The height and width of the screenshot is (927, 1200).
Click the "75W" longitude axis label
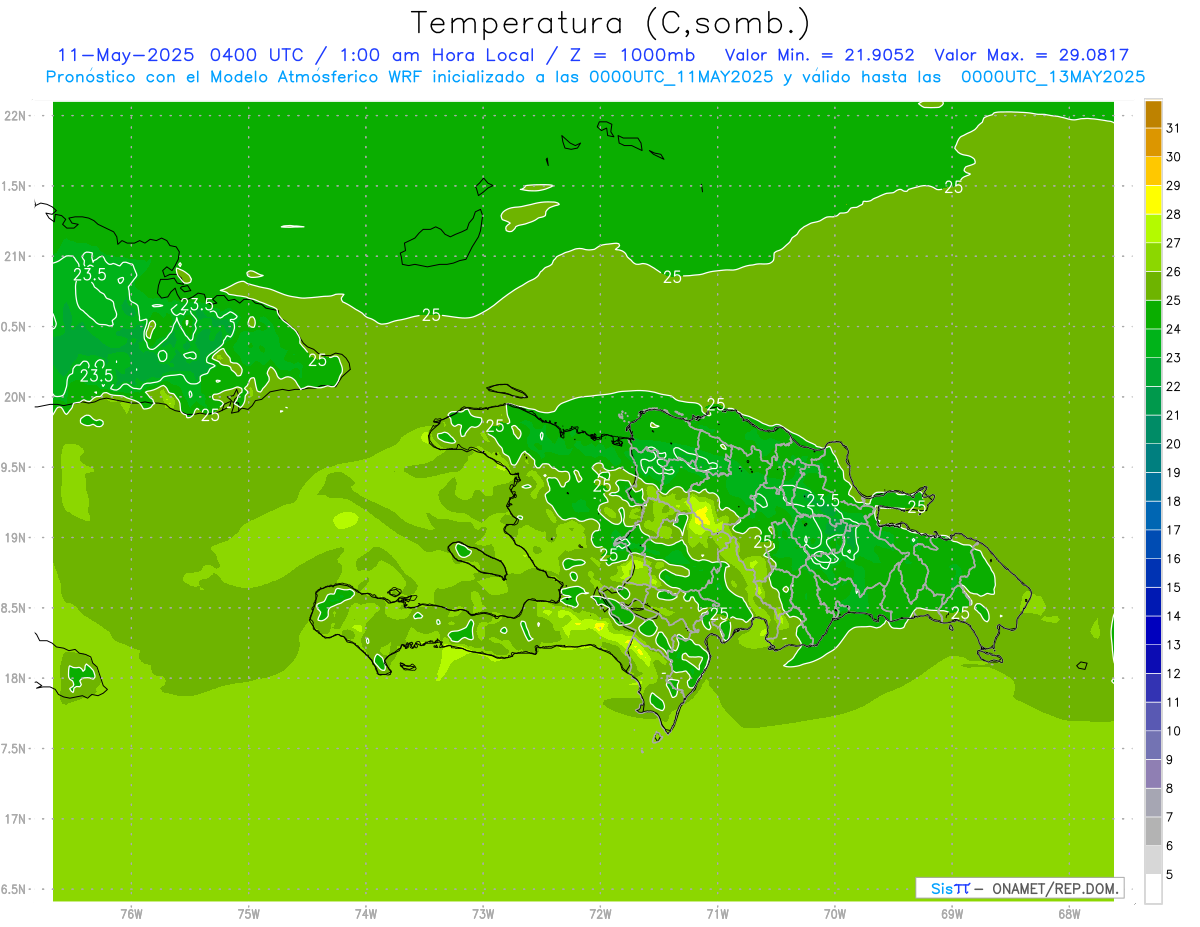coord(249,913)
